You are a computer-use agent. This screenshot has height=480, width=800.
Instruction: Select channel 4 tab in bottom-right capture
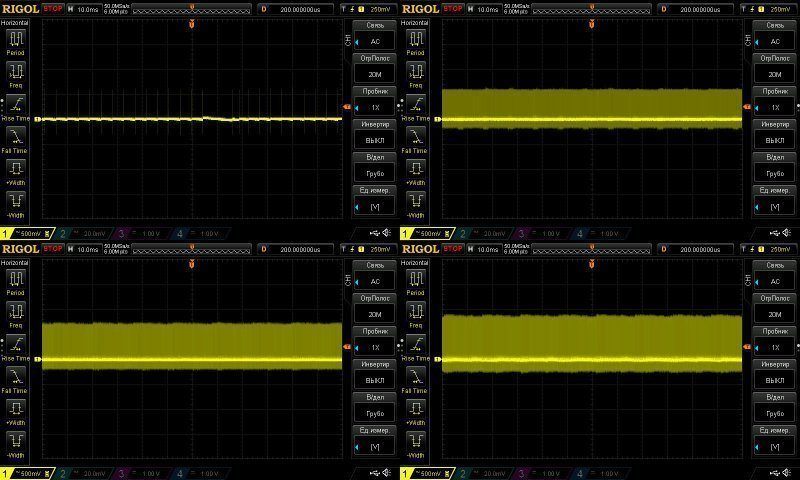point(601,474)
